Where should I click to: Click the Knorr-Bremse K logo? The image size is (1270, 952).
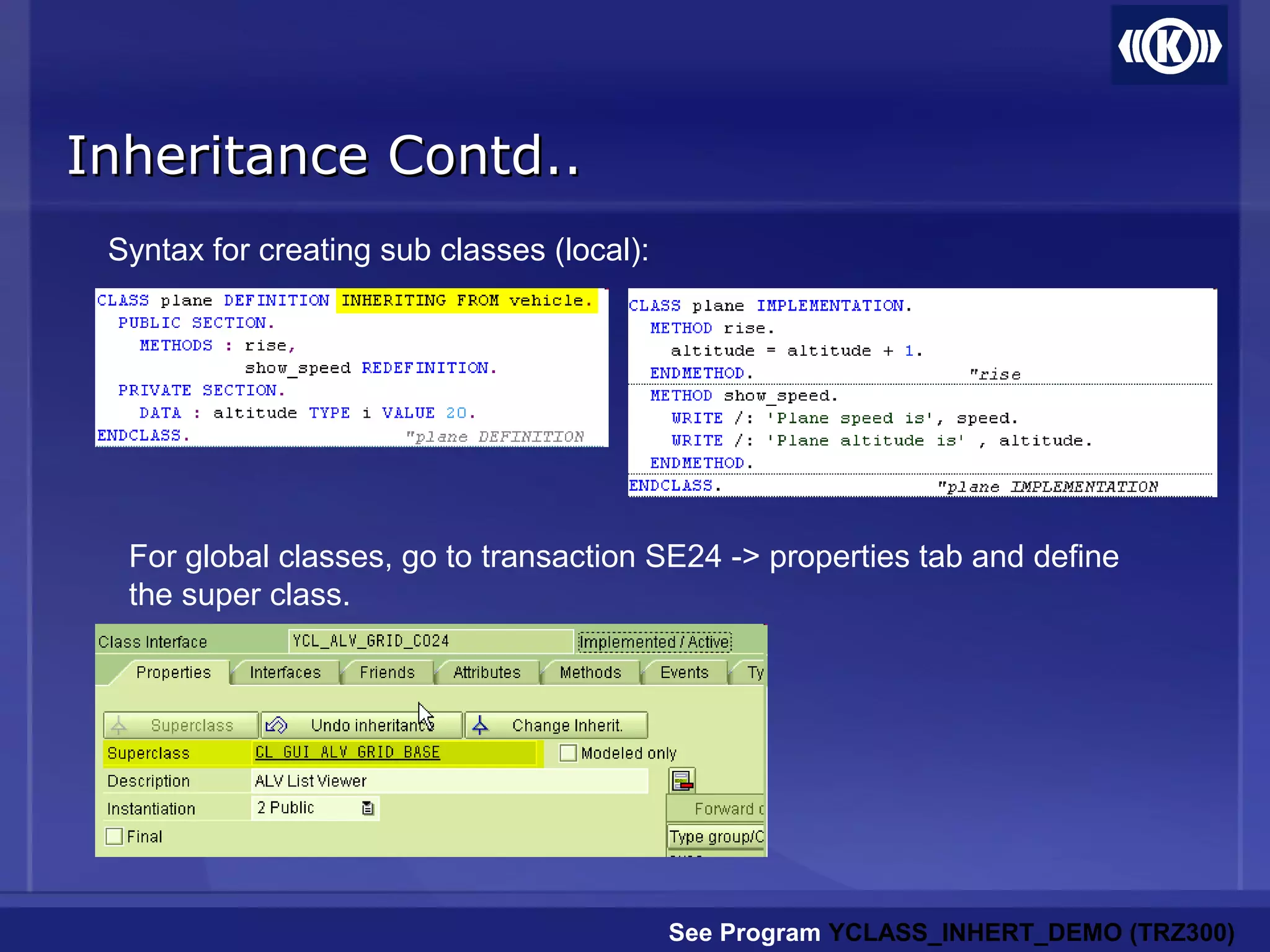pyautogui.click(x=1169, y=46)
